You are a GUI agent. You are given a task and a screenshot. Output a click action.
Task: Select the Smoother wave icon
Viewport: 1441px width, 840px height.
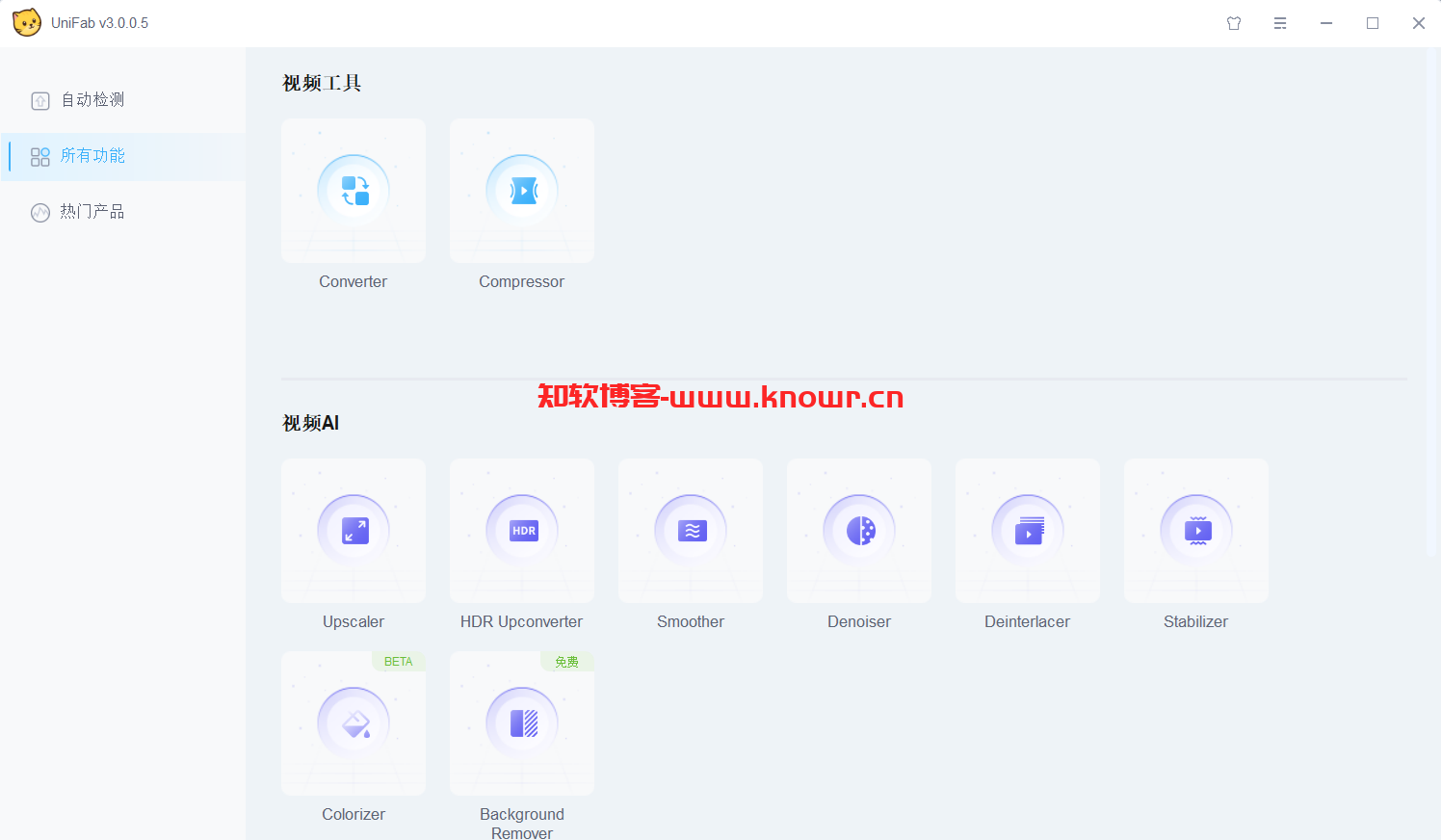(x=691, y=531)
